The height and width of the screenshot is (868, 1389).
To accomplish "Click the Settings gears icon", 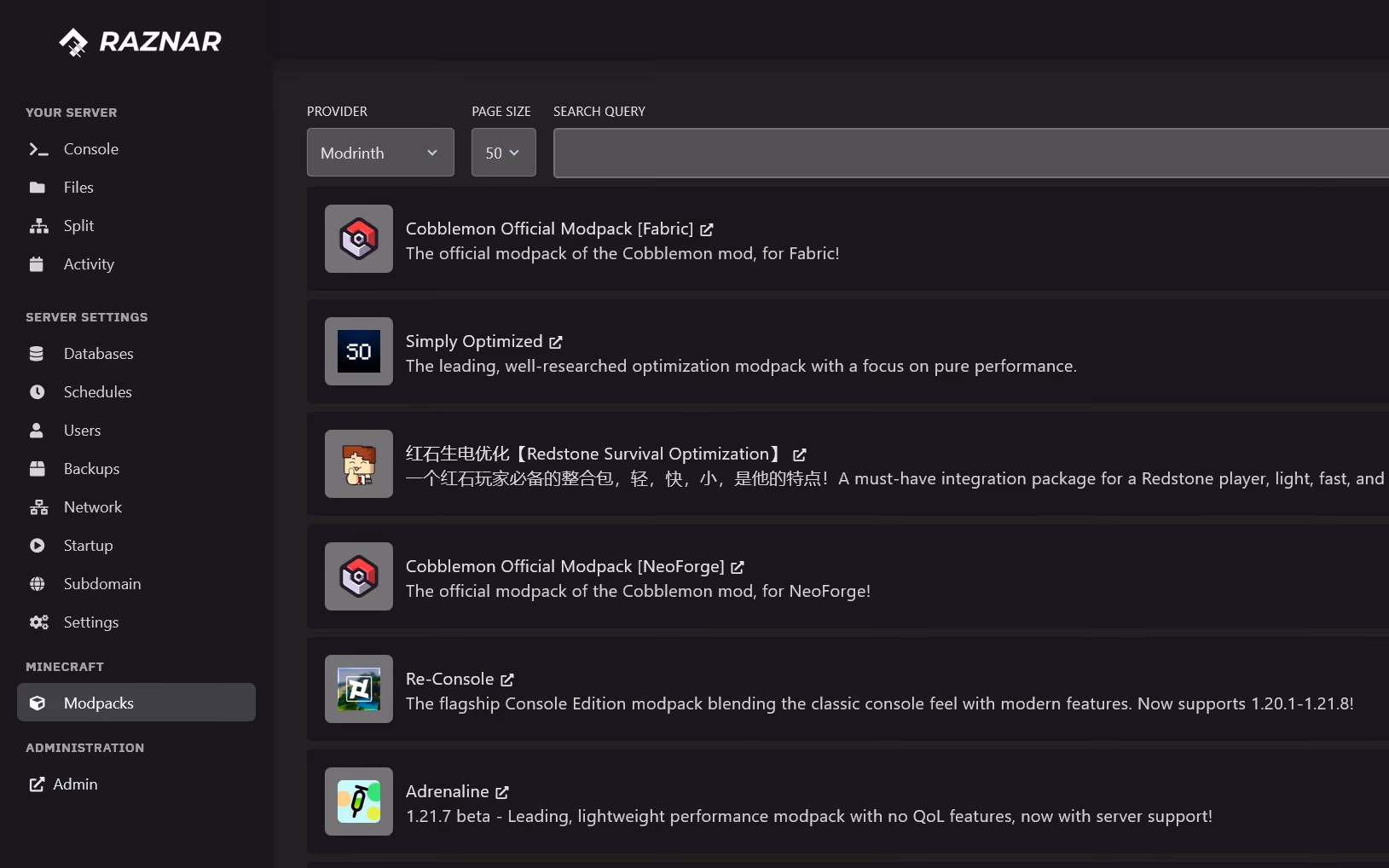I will [x=38, y=622].
